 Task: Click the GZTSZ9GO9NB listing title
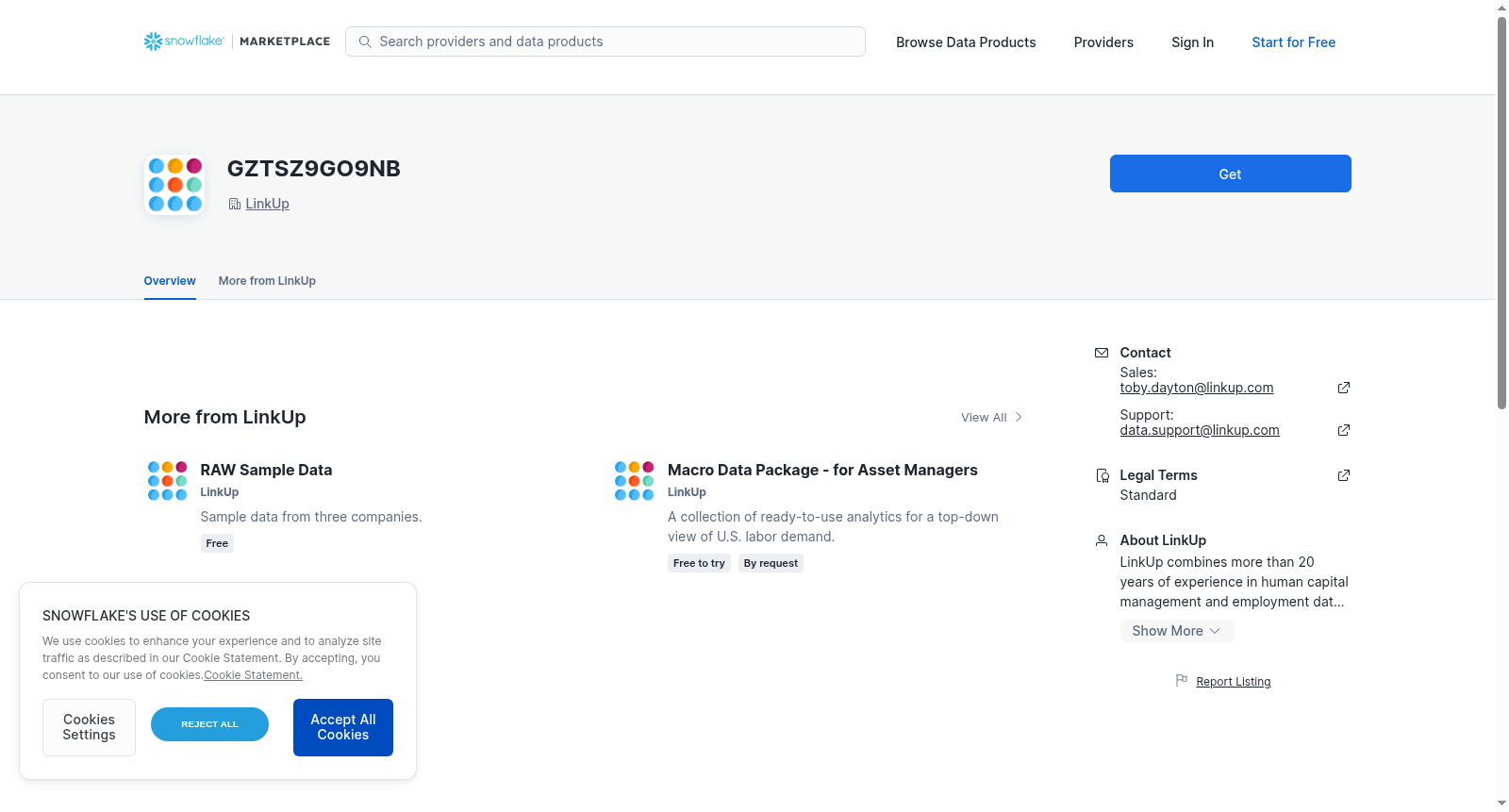click(x=314, y=169)
